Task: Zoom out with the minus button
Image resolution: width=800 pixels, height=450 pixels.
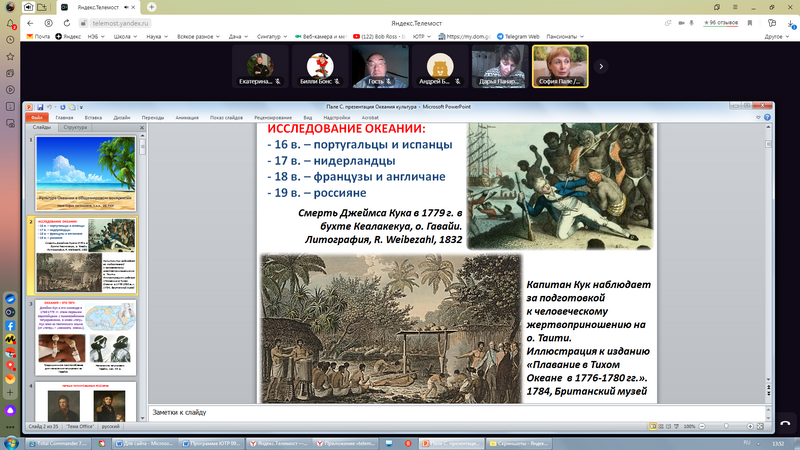Action: point(702,426)
